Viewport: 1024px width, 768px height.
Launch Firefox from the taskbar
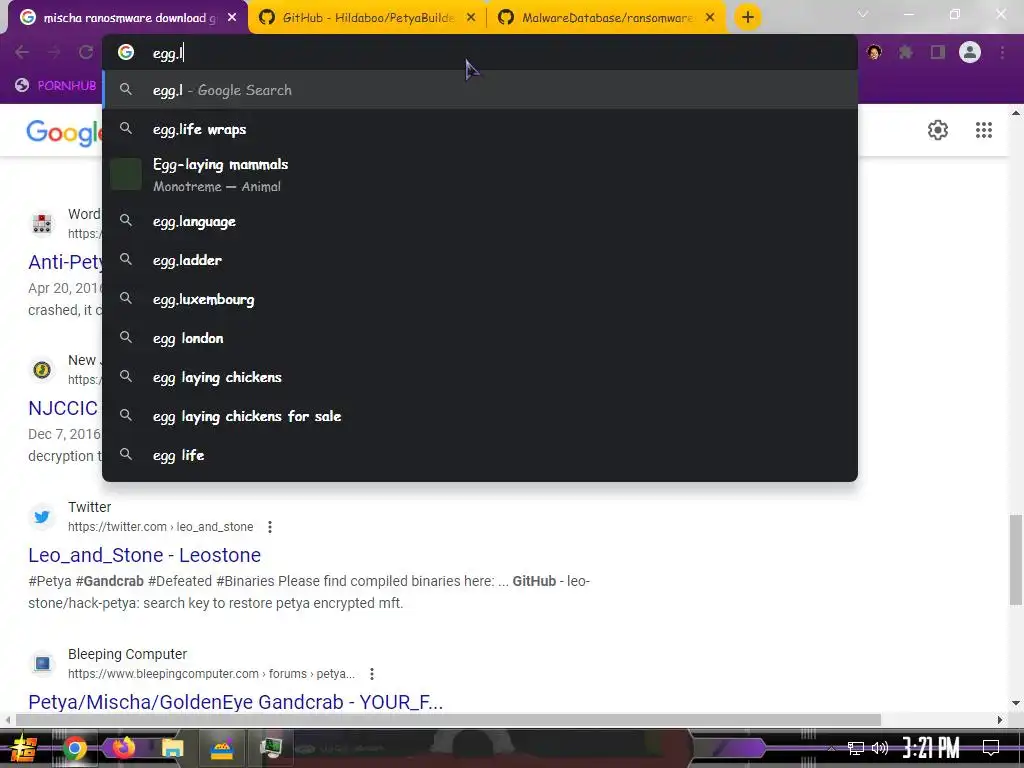click(123, 748)
